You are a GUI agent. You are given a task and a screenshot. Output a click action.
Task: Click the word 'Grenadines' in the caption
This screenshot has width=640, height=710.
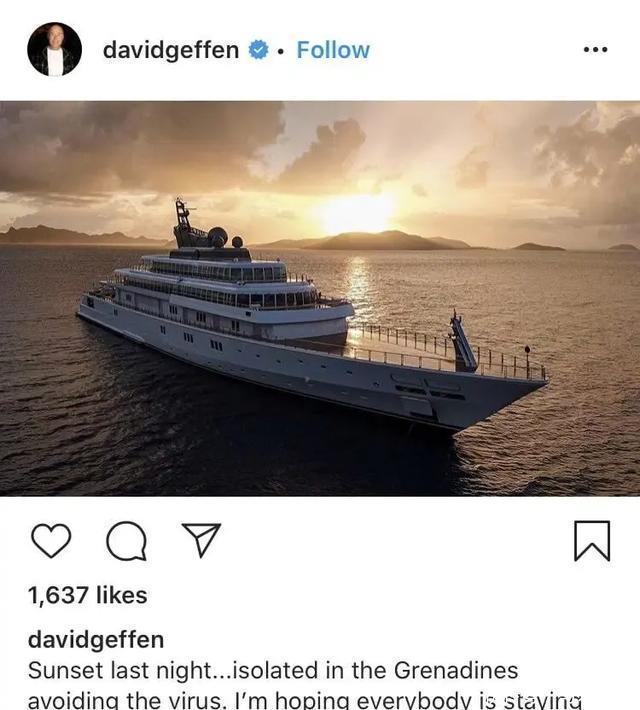click(x=456, y=671)
